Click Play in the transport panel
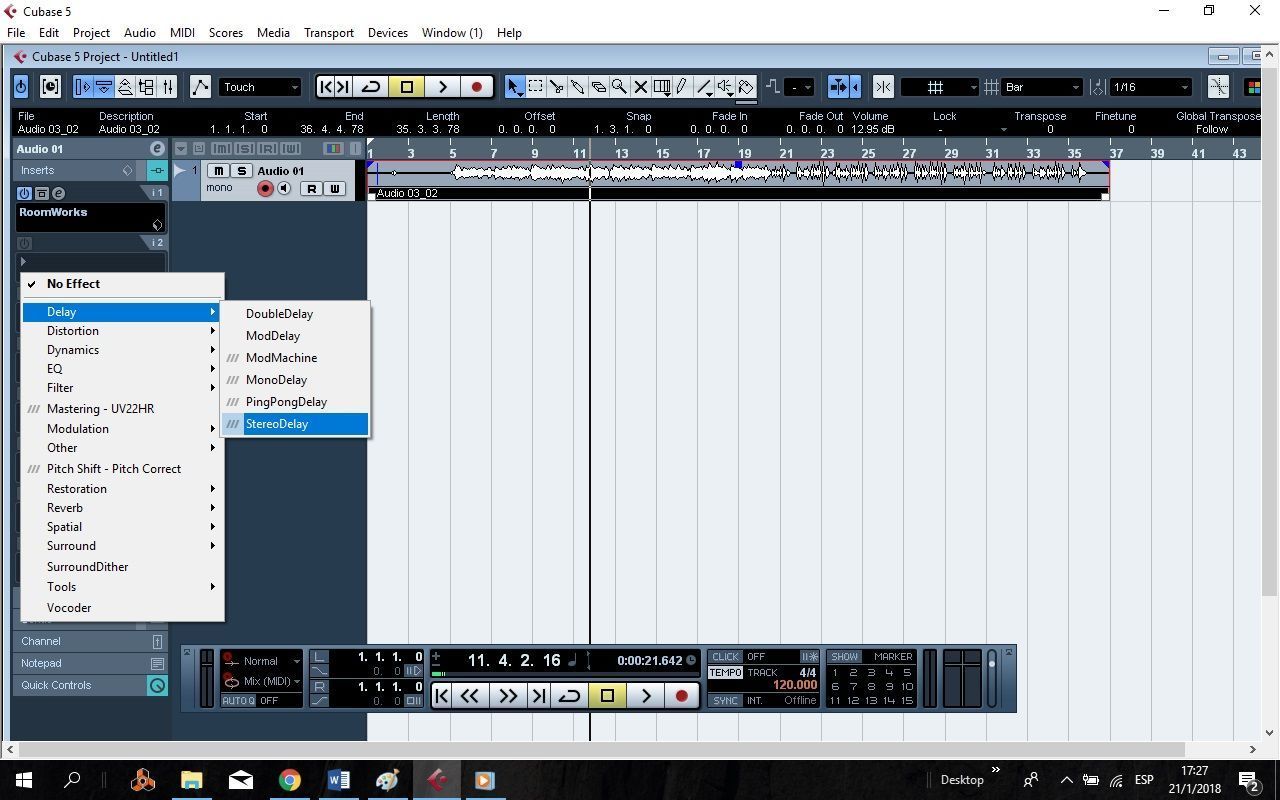This screenshot has width=1280, height=800. pos(646,696)
